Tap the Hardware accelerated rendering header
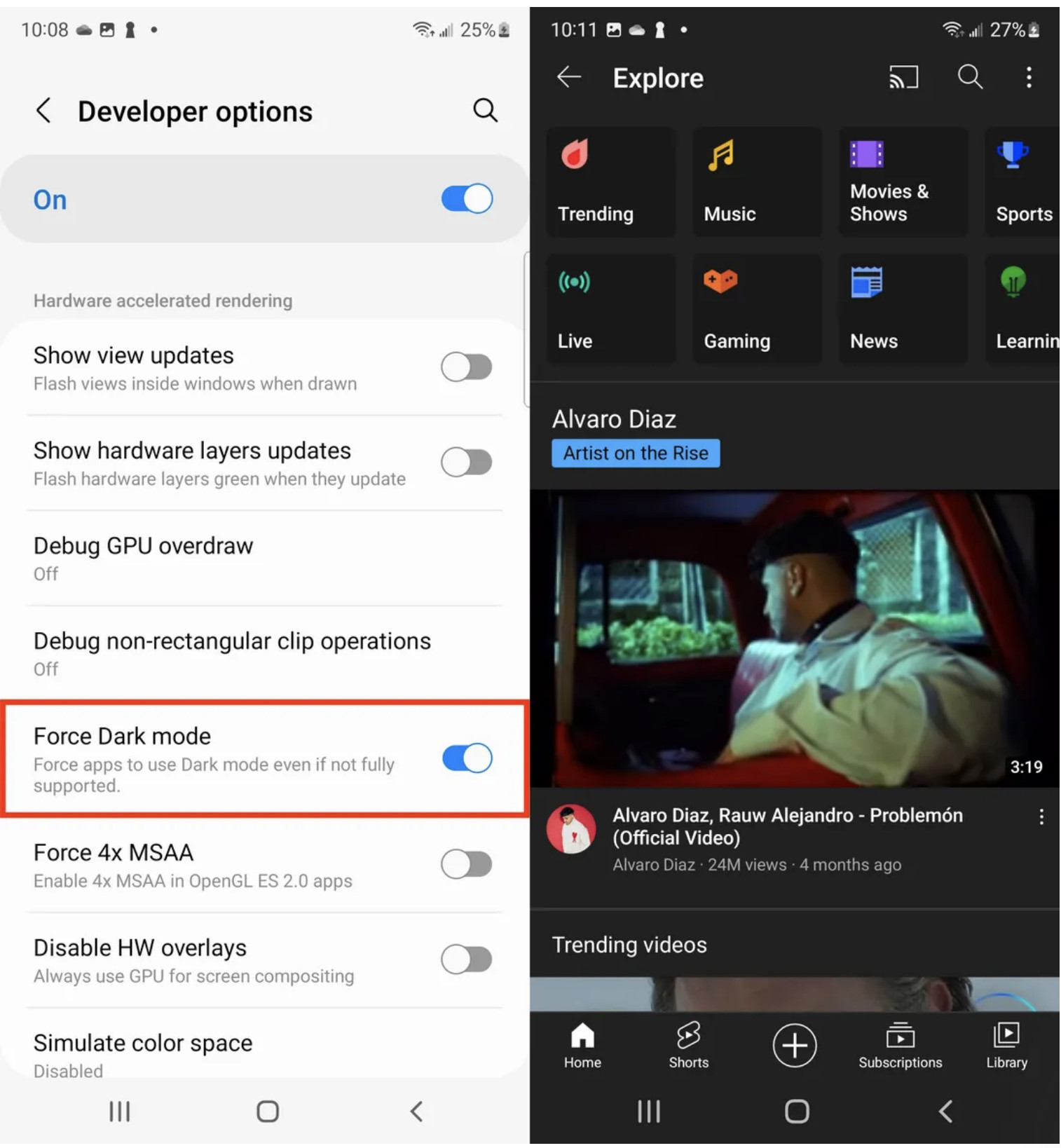 pyautogui.click(x=163, y=301)
